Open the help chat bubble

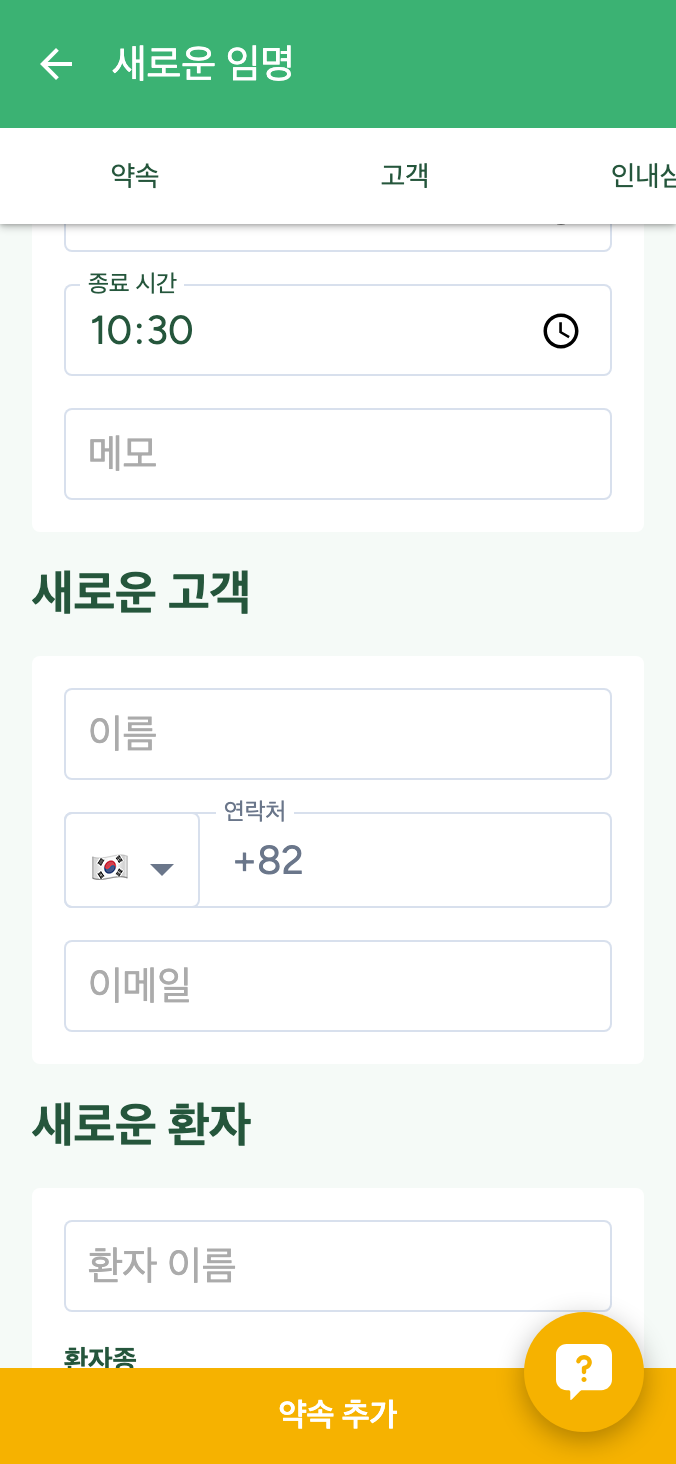click(x=584, y=1371)
